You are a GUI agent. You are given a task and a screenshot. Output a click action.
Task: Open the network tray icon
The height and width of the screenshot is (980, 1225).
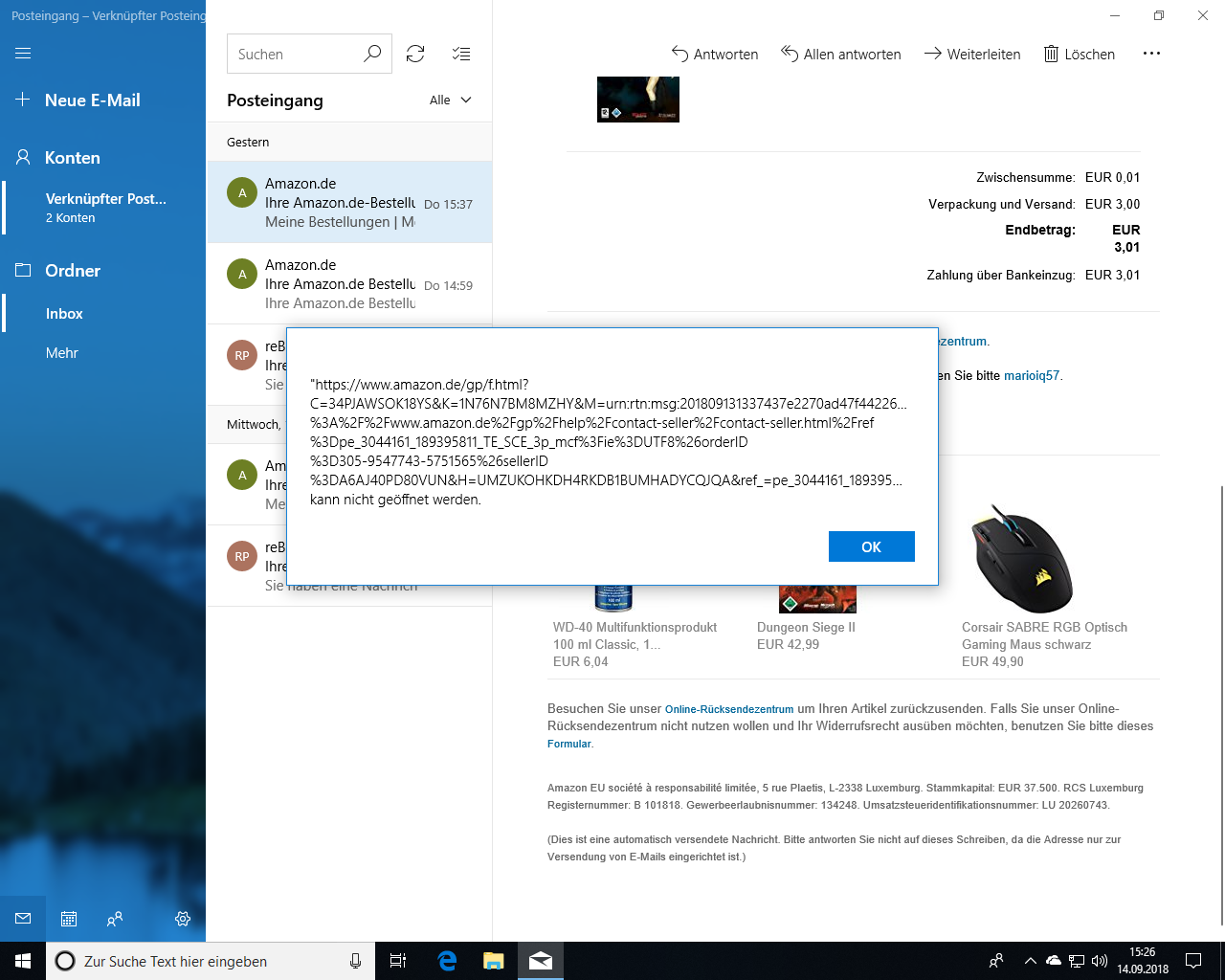pyautogui.click(x=1076, y=961)
